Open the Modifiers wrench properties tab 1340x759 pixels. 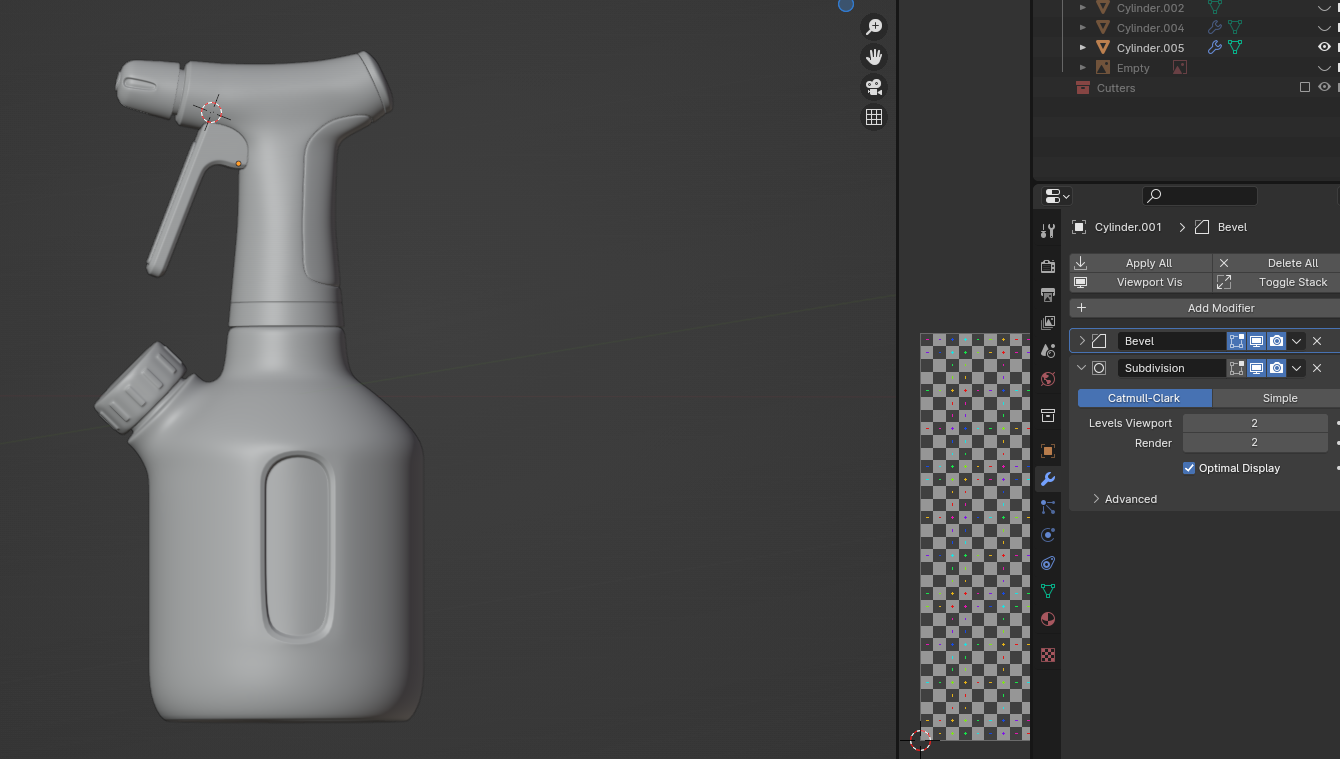(x=1048, y=479)
